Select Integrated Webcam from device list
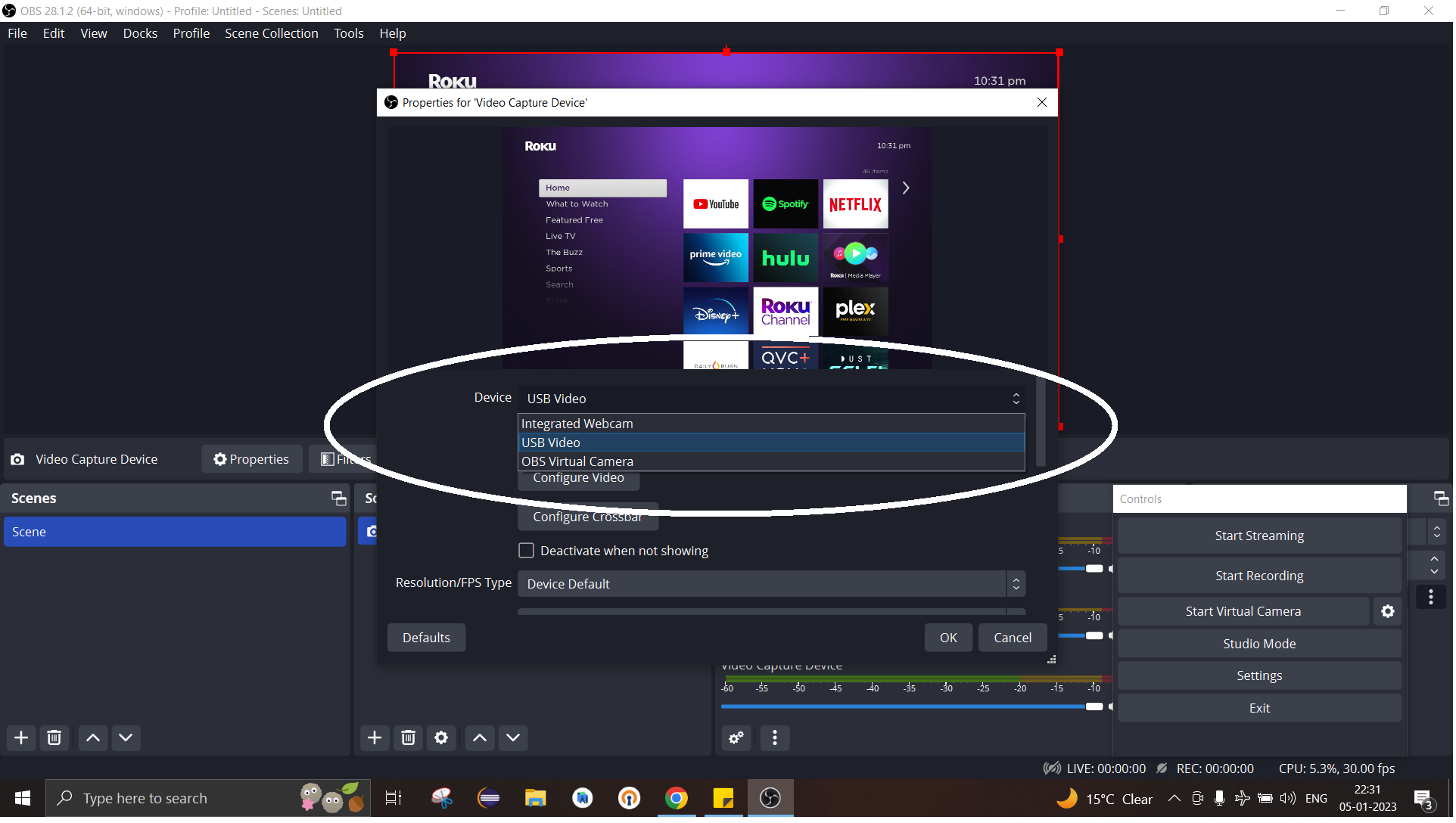 pos(773,425)
